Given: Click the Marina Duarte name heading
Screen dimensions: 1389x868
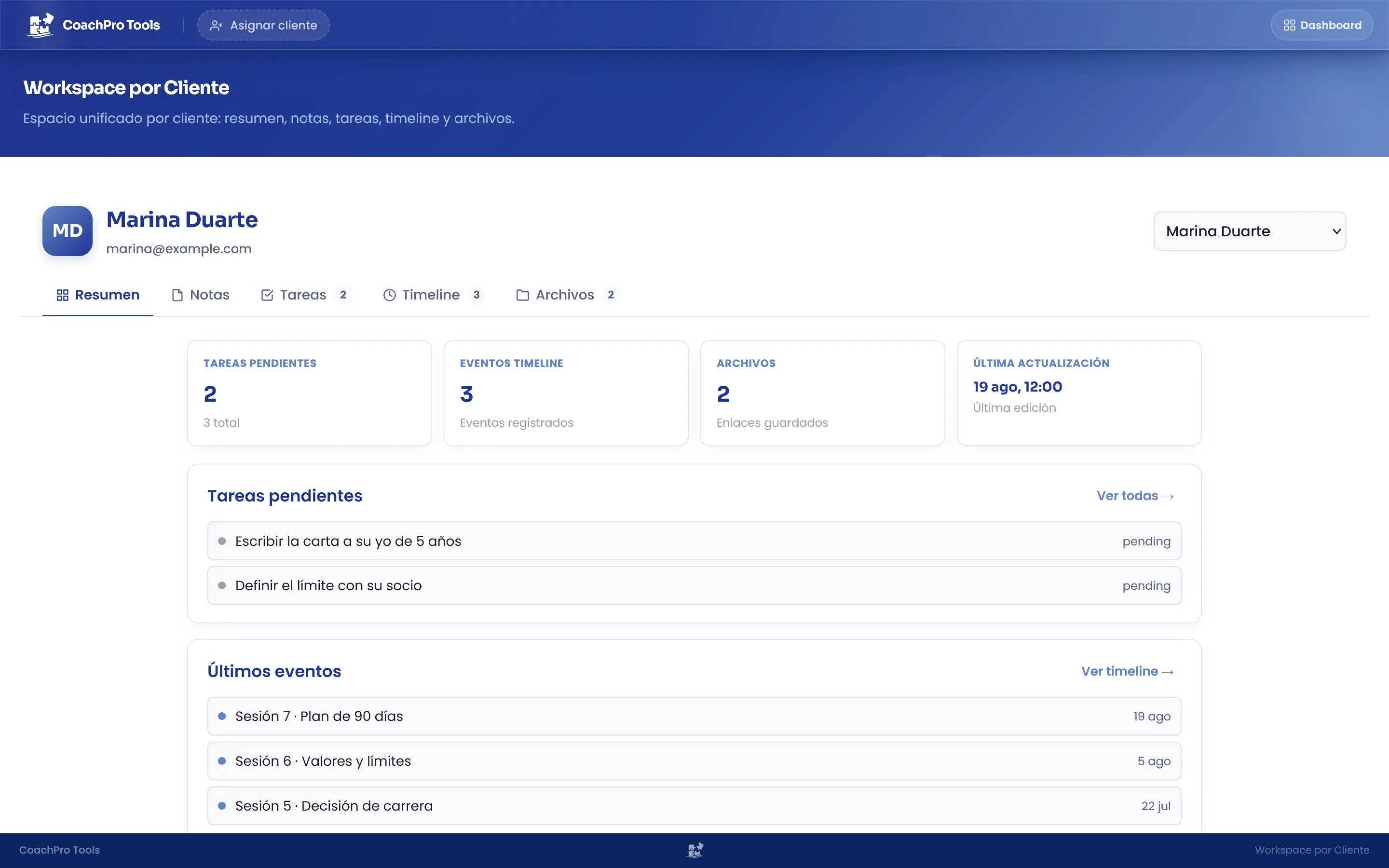Looking at the screenshot, I should (x=182, y=220).
